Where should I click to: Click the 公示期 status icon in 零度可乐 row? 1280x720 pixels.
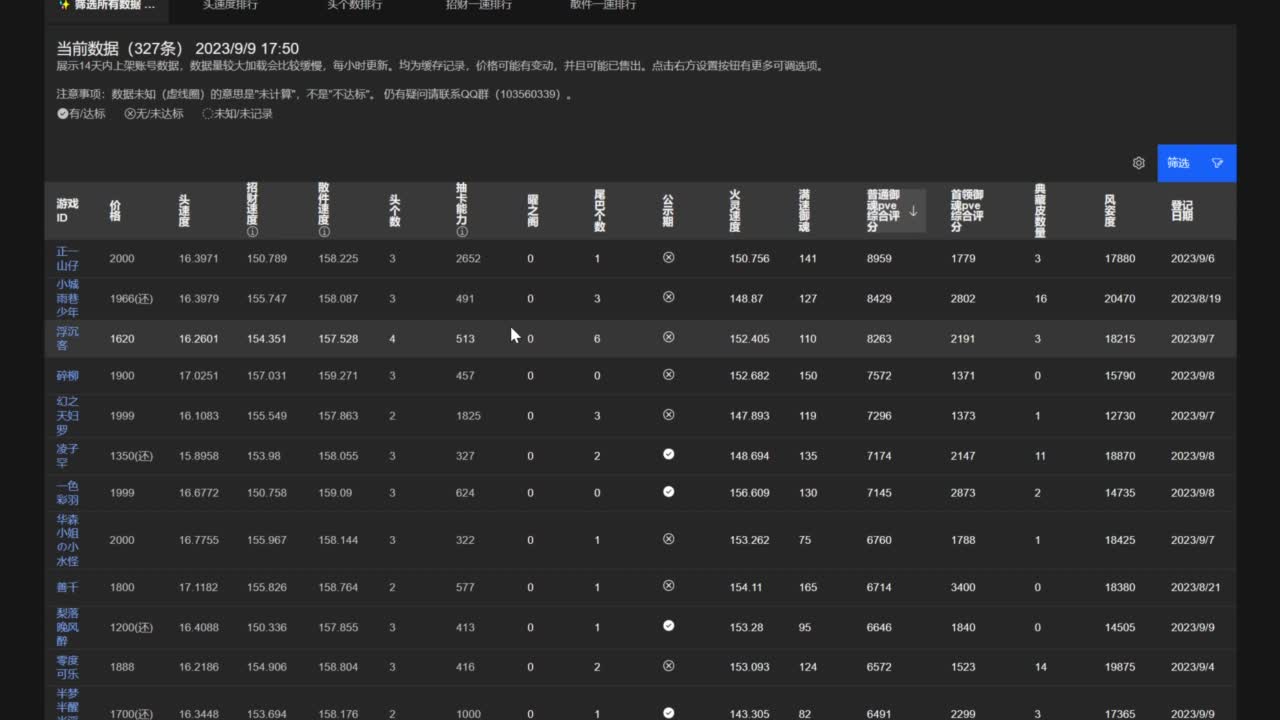click(x=669, y=665)
